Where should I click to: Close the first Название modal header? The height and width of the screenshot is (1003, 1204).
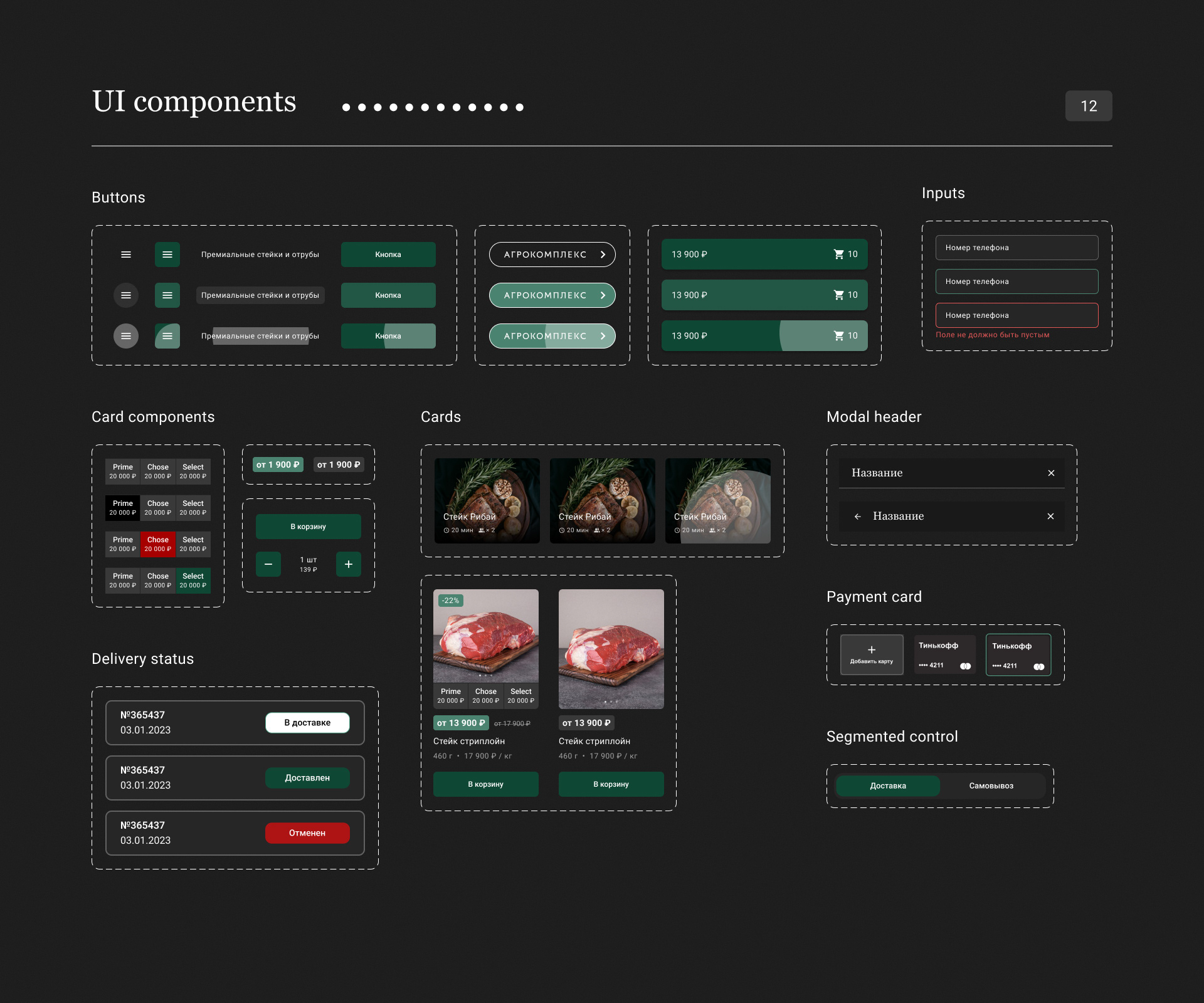click(x=1051, y=473)
